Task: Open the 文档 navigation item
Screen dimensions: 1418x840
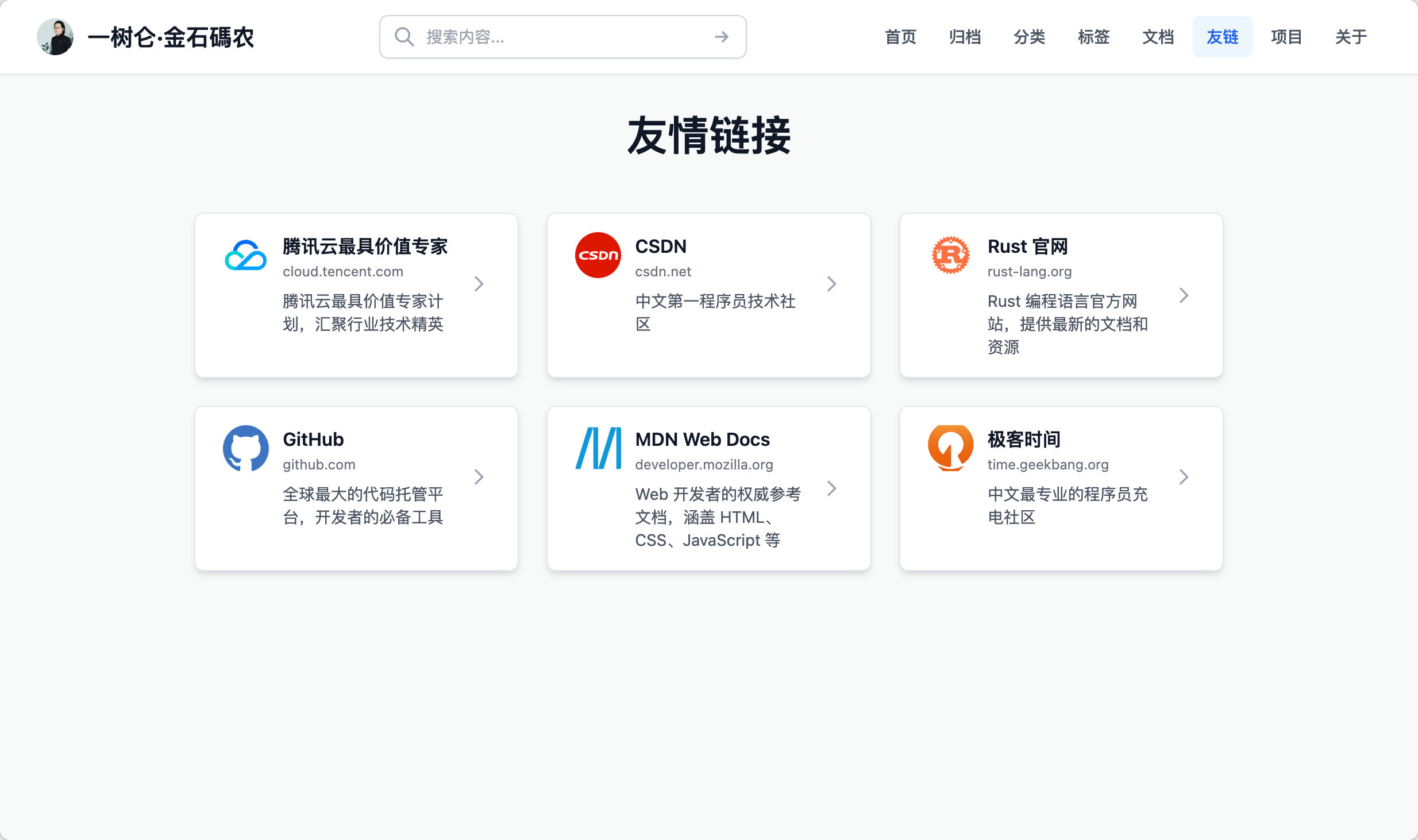Action: tap(1158, 37)
